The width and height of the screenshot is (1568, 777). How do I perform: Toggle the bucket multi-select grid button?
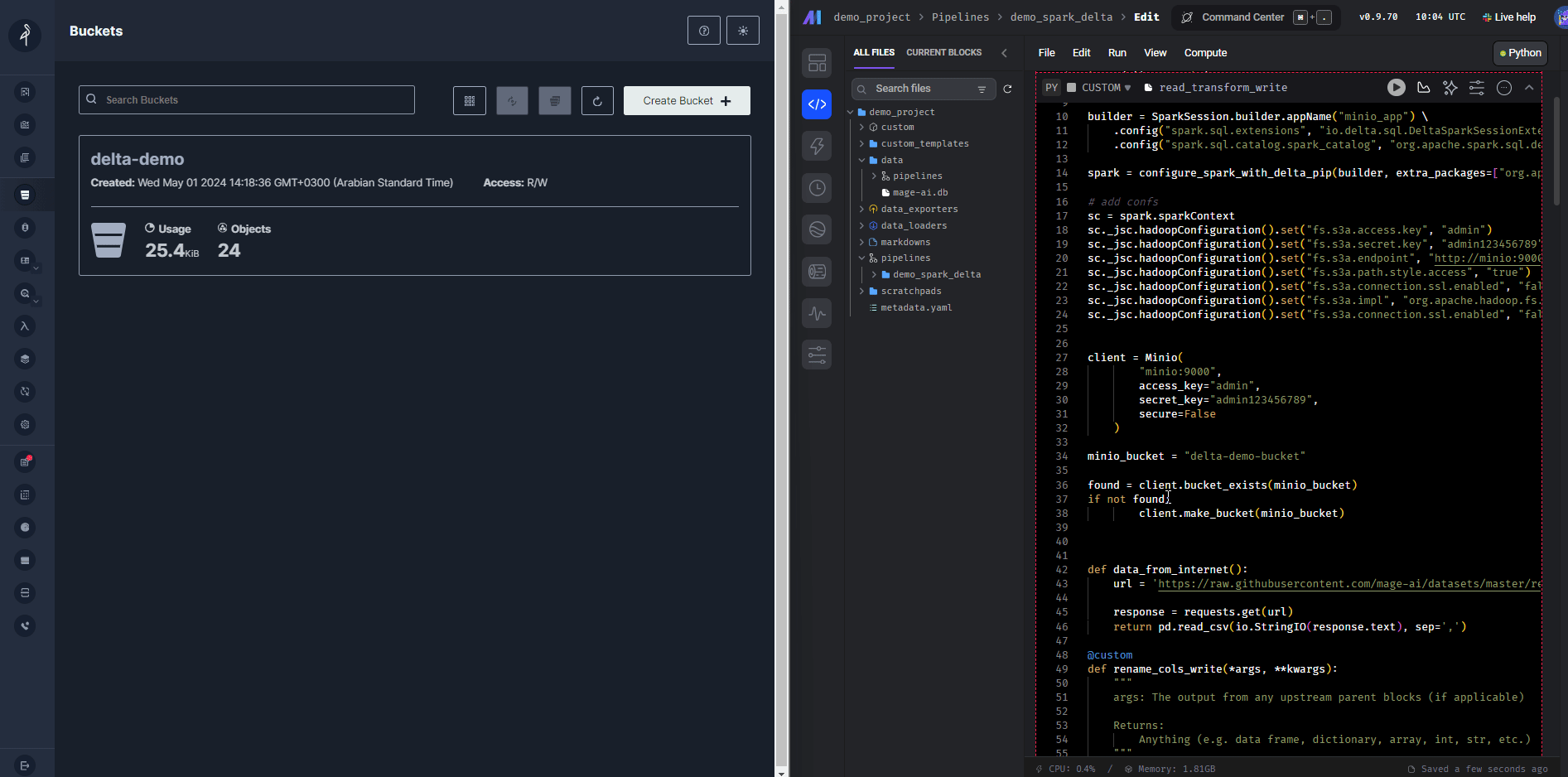pos(470,101)
